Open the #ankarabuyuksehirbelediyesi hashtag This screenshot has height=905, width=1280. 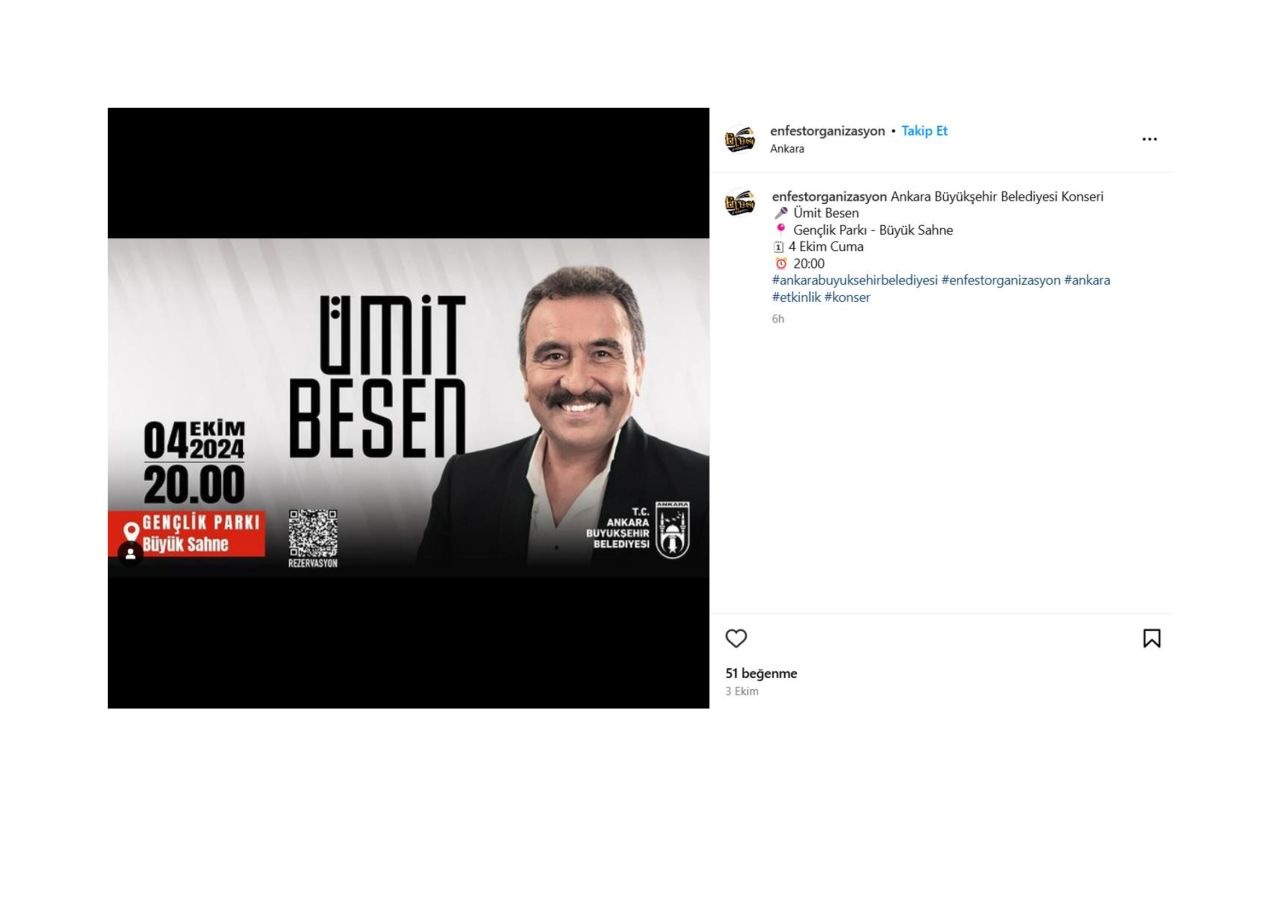tap(855, 280)
